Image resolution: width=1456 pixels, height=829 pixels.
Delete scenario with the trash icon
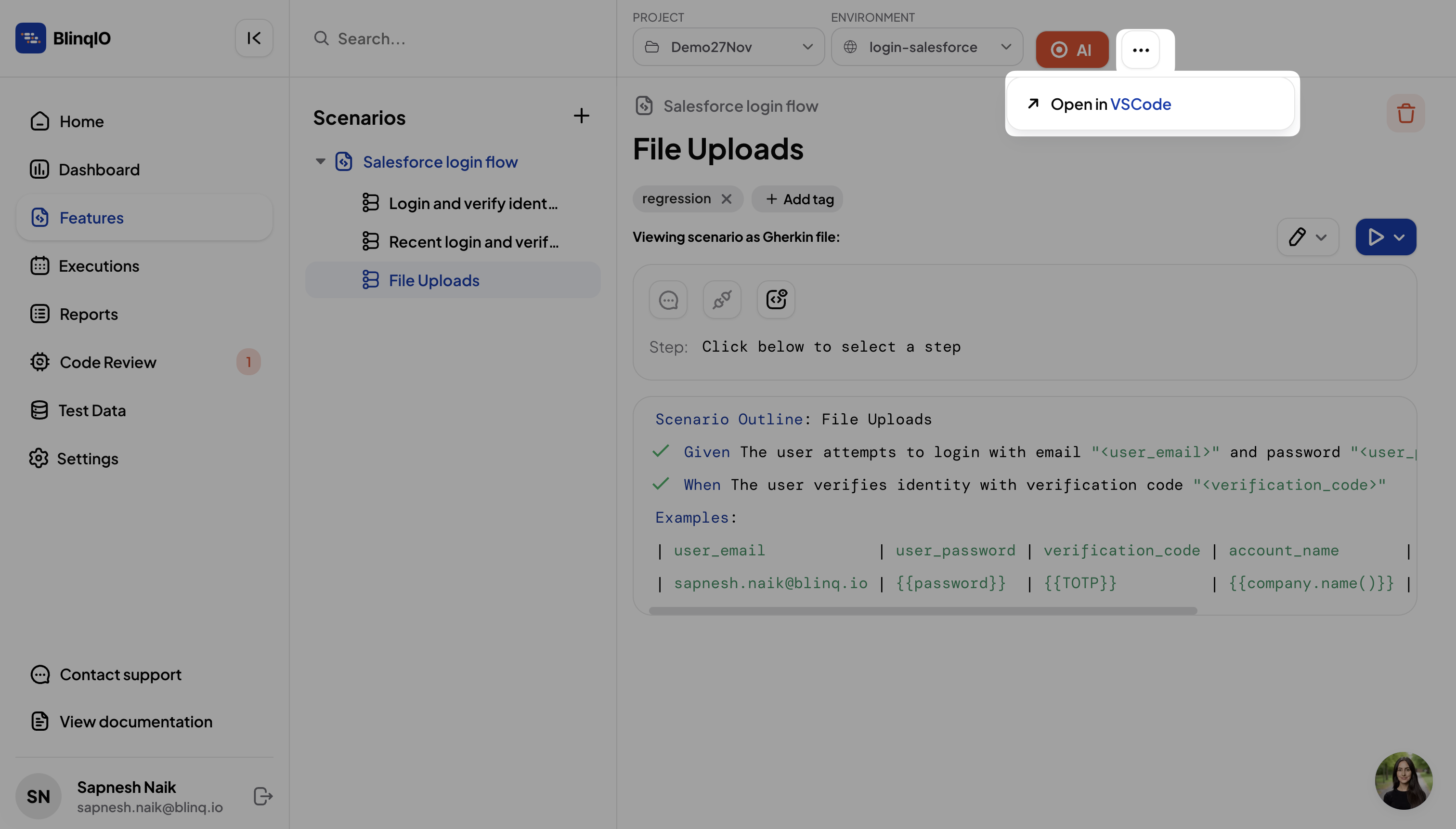point(1405,113)
